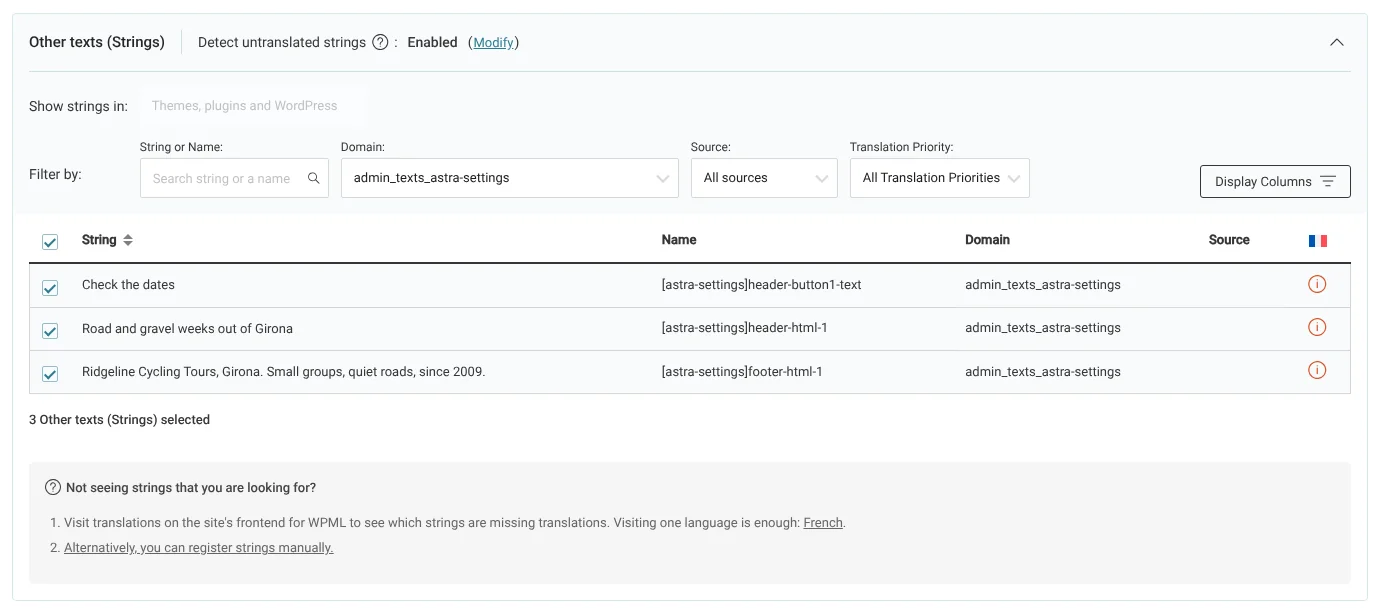
Task: Uncheck the Ridgeline Cycling Tours row
Action: click(x=50, y=374)
